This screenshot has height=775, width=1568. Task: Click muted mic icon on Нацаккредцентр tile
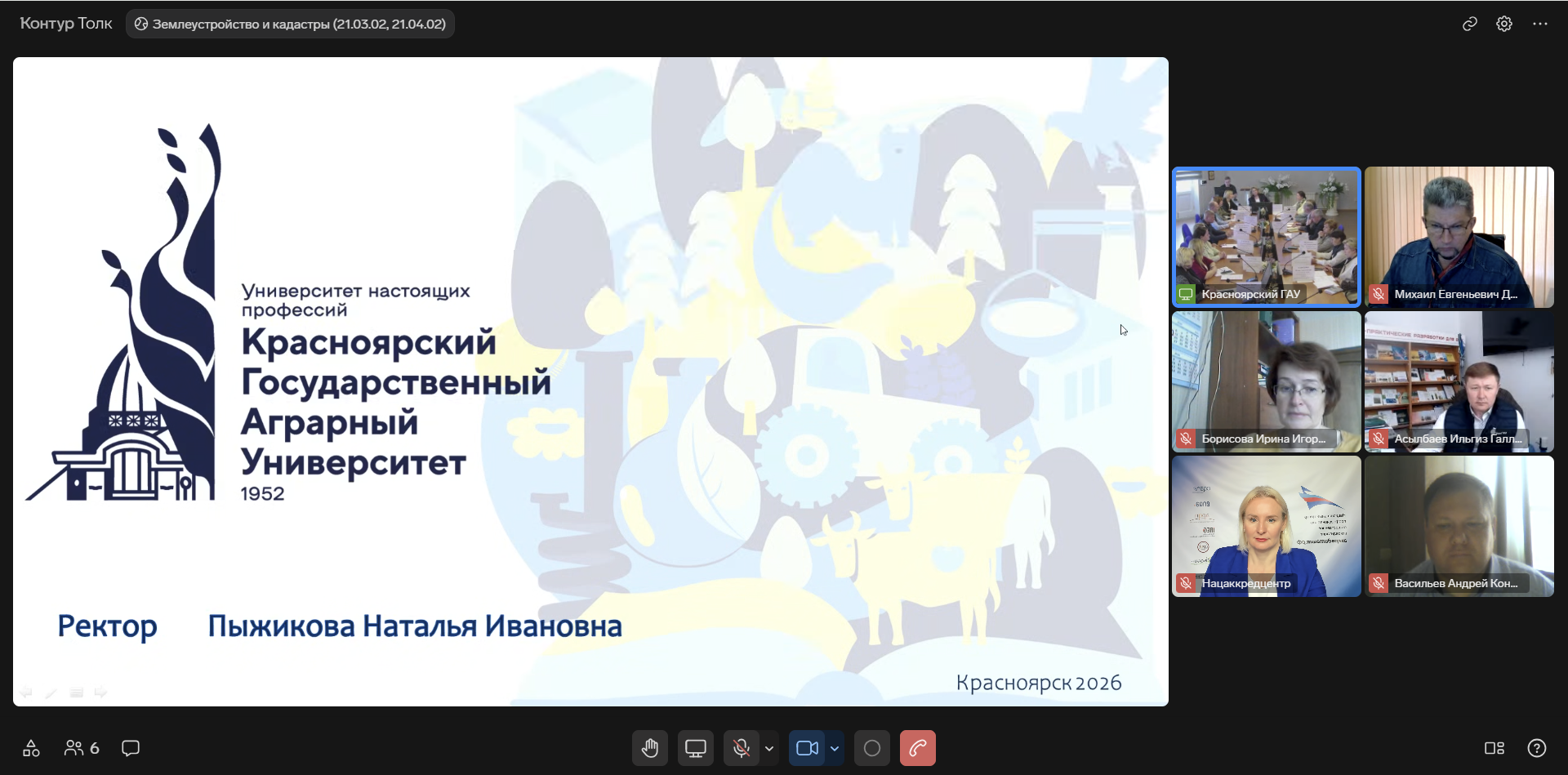tap(1186, 583)
